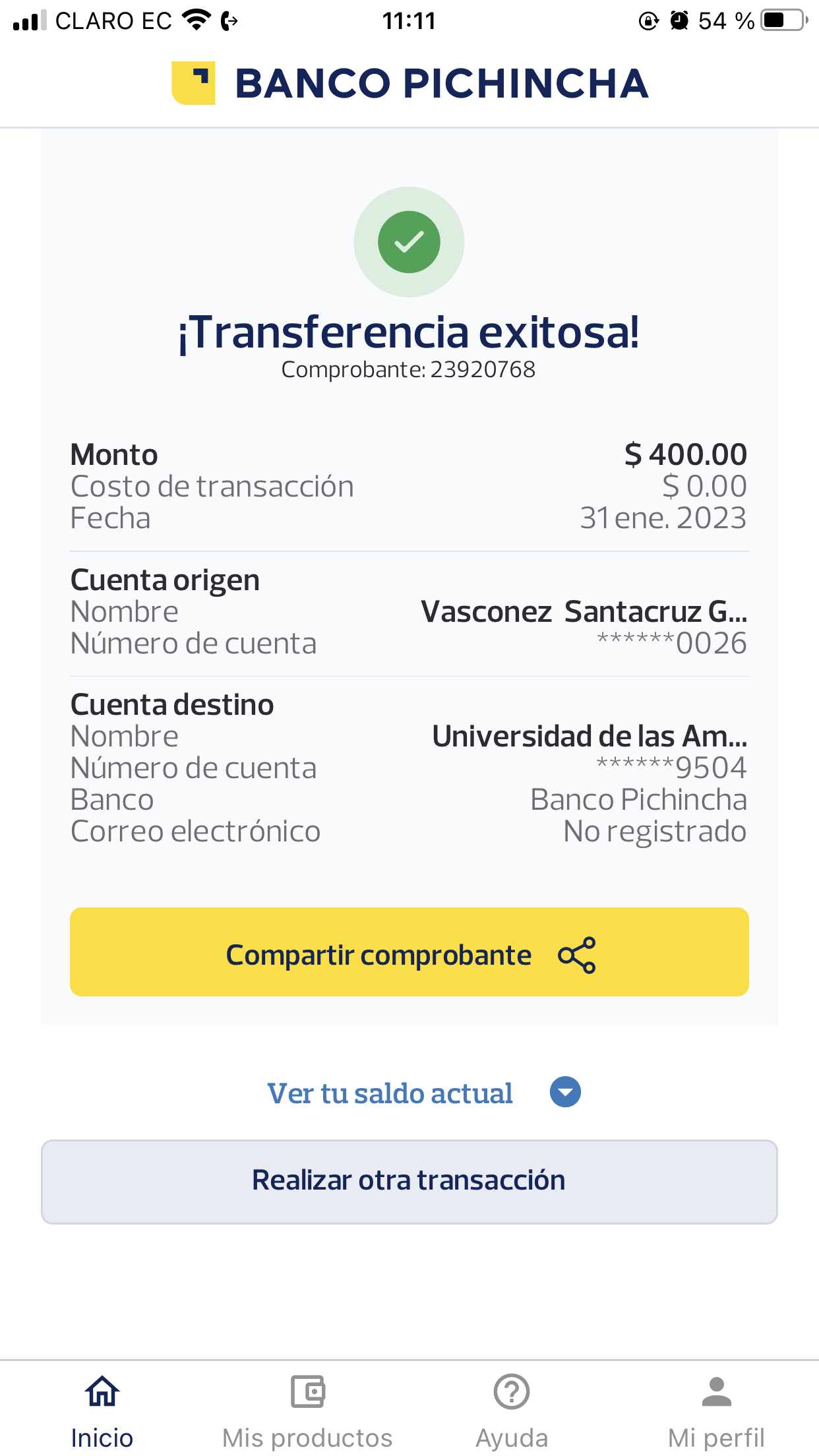Tap the Inicio home icon
Viewport: 819px width, 1456px height.
coord(102,1391)
